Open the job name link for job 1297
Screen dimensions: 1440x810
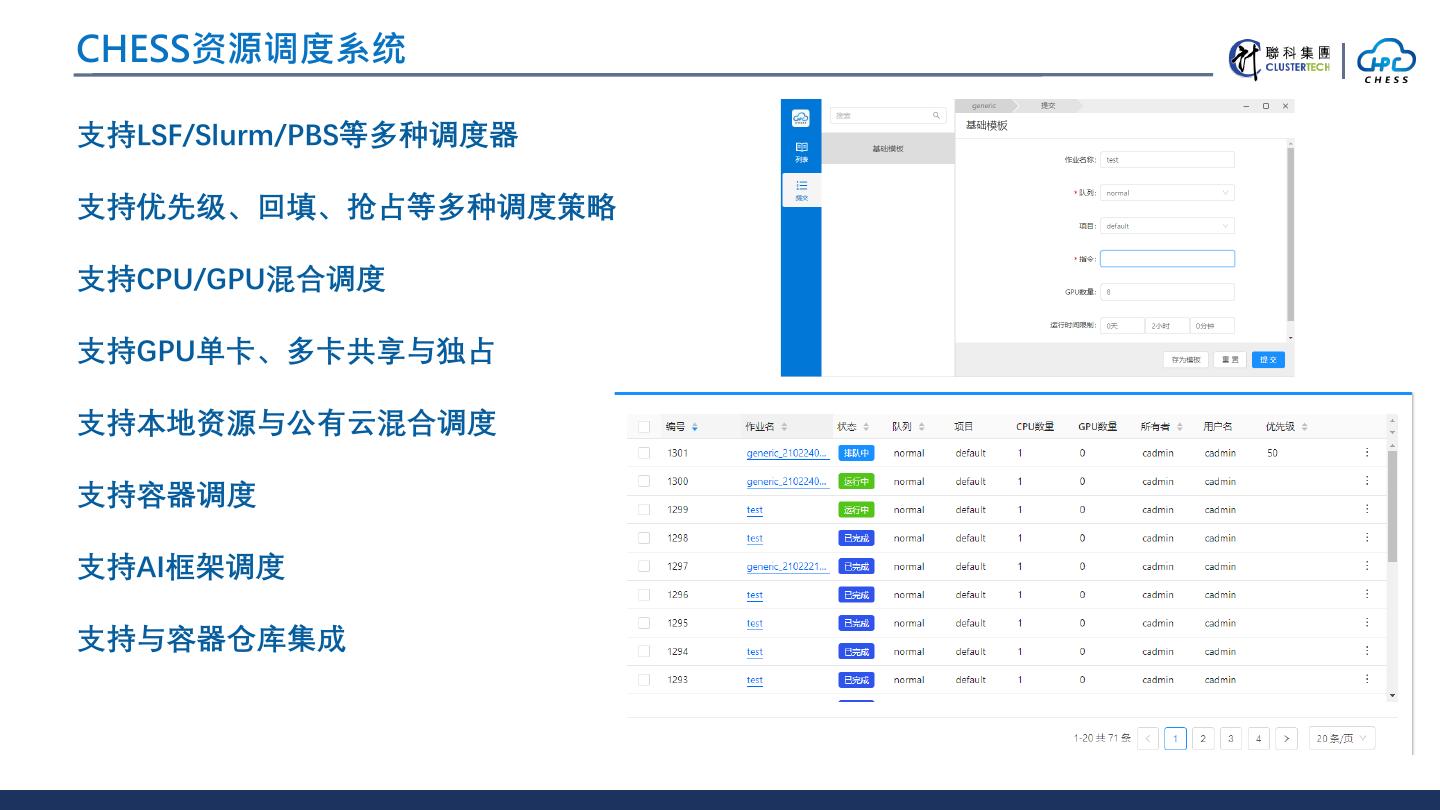click(788, 566)
